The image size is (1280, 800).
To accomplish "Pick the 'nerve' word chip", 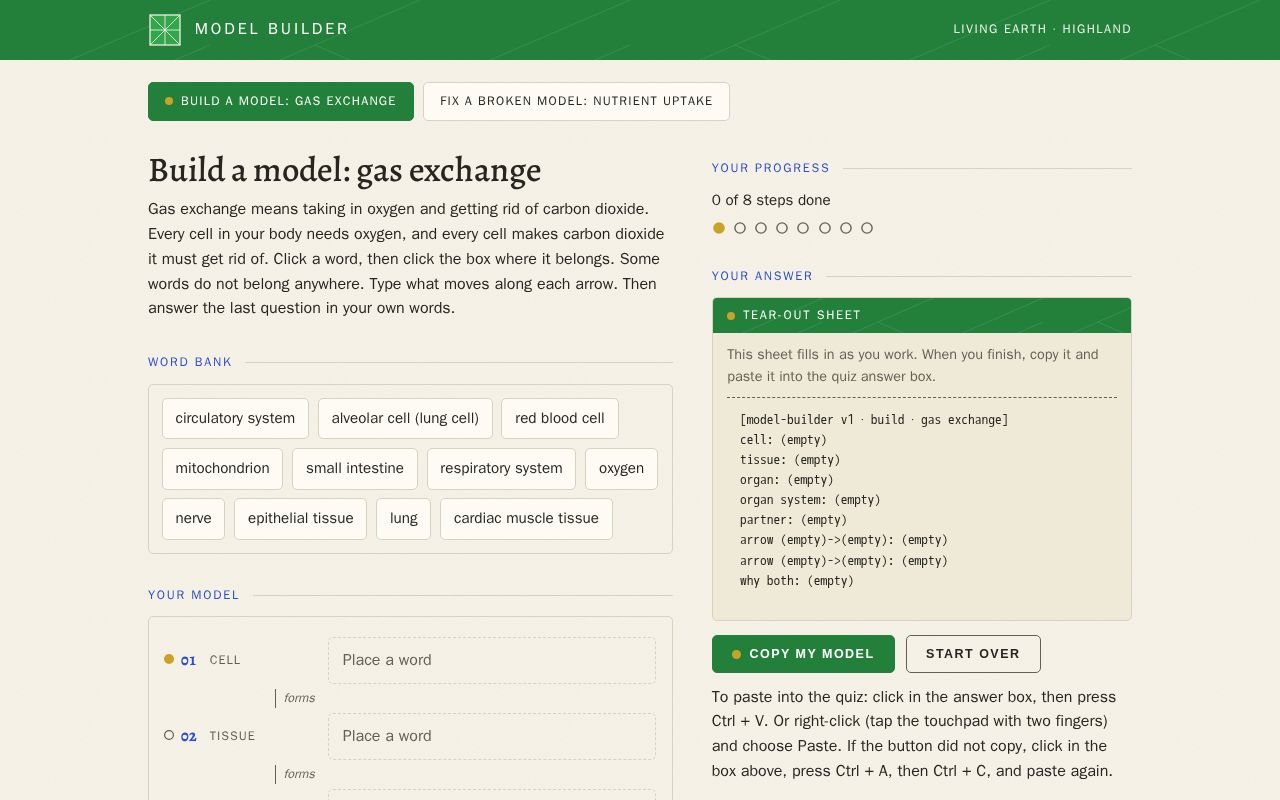I will coord(193,518).
